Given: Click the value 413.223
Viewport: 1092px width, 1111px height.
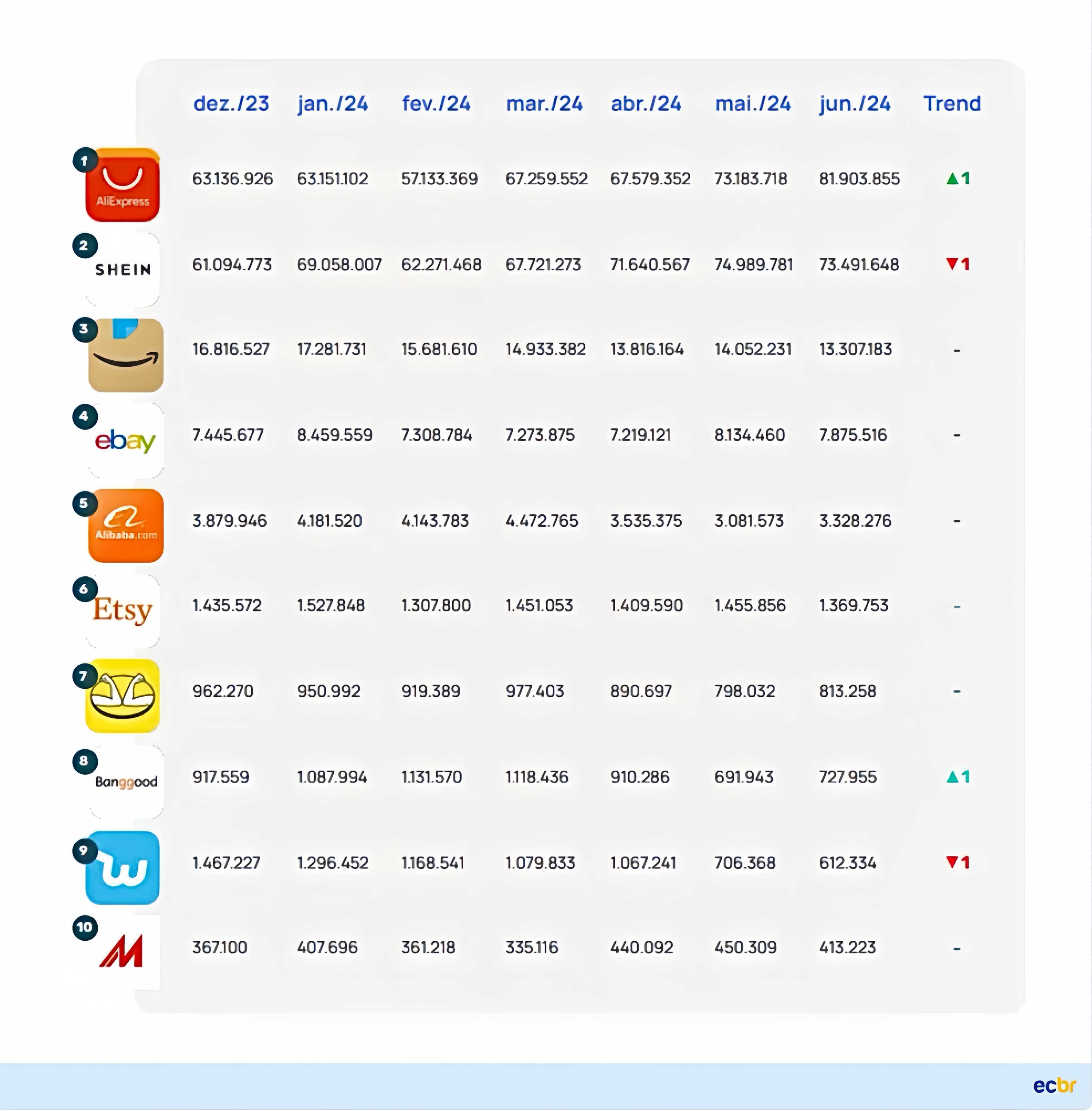Looking at the screenshot, I should tap(847, 947).
